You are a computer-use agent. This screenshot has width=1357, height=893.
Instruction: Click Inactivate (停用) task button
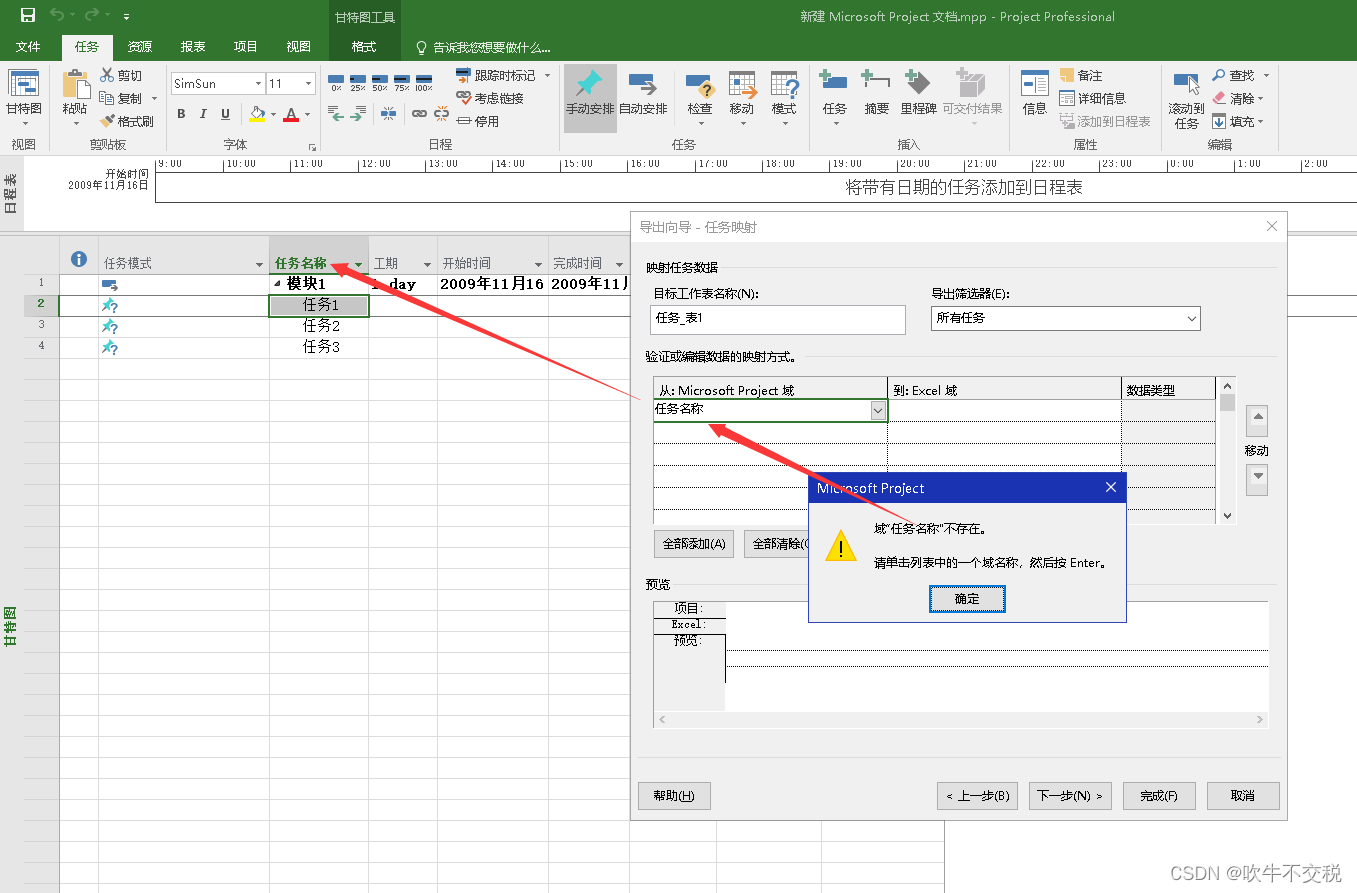(478, 121)
